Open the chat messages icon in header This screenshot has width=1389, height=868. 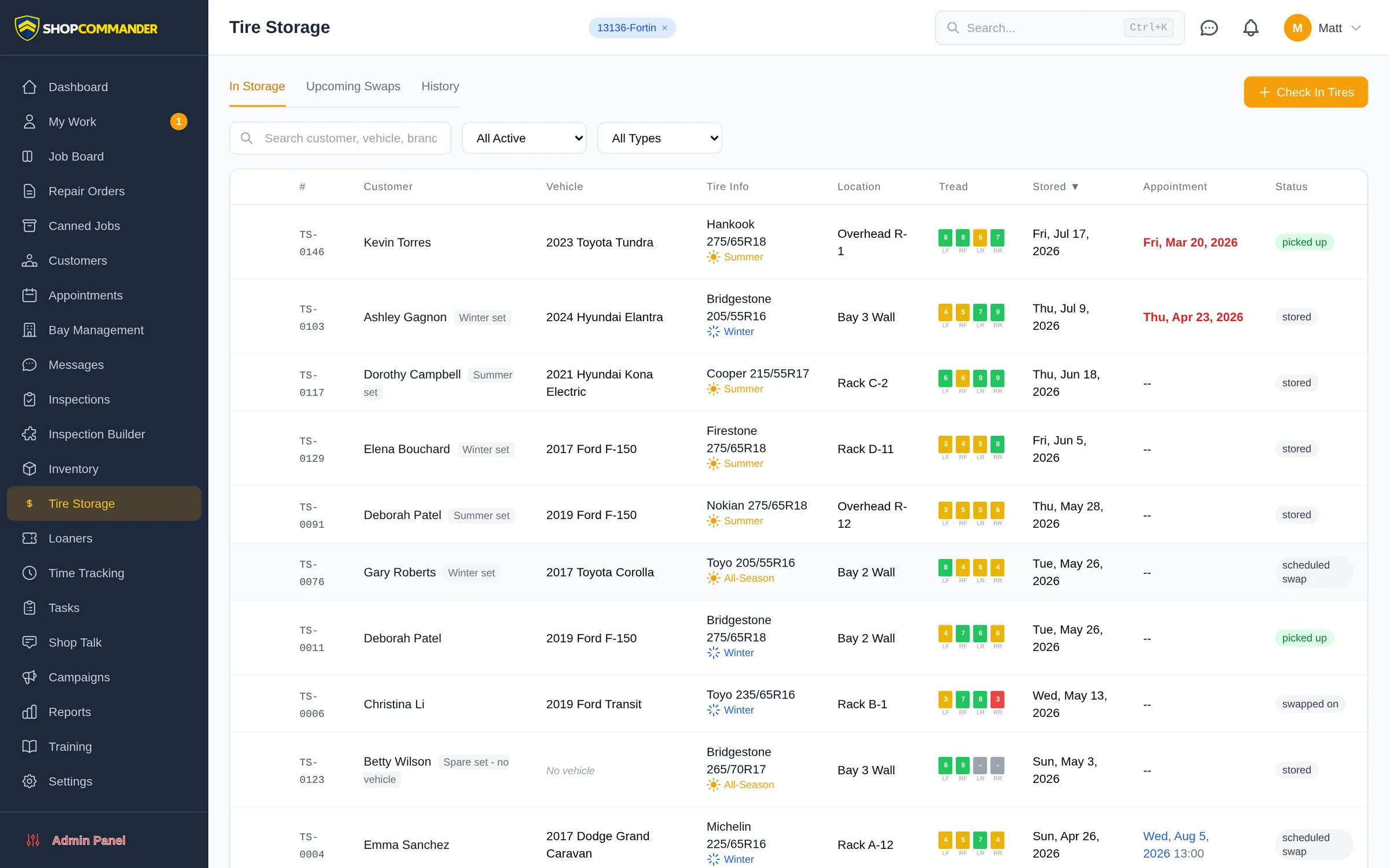pyautogui.click(x=1209, y=28)
